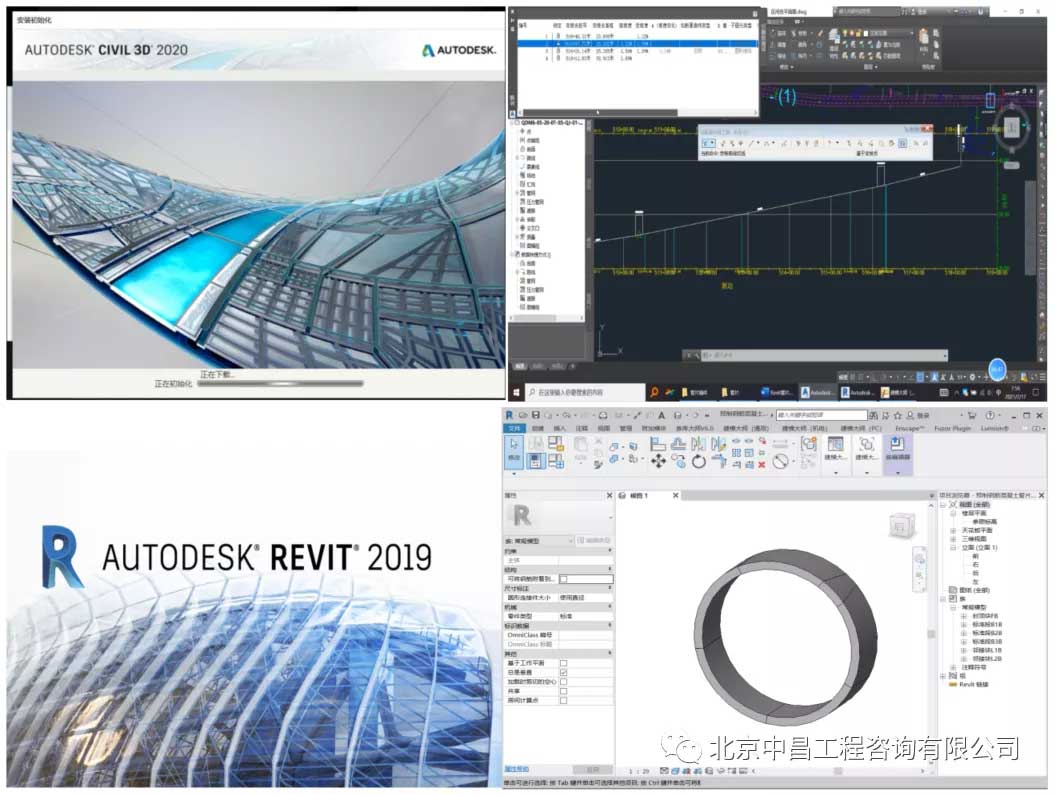
Task: Expand the 组 node in project browser
Action: pos(943,676)
